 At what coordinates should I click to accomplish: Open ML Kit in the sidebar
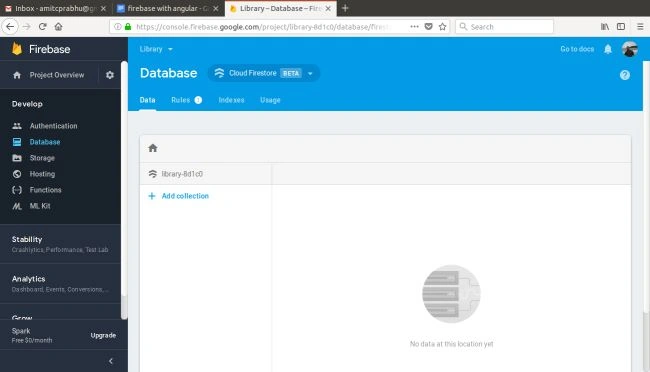40,206
